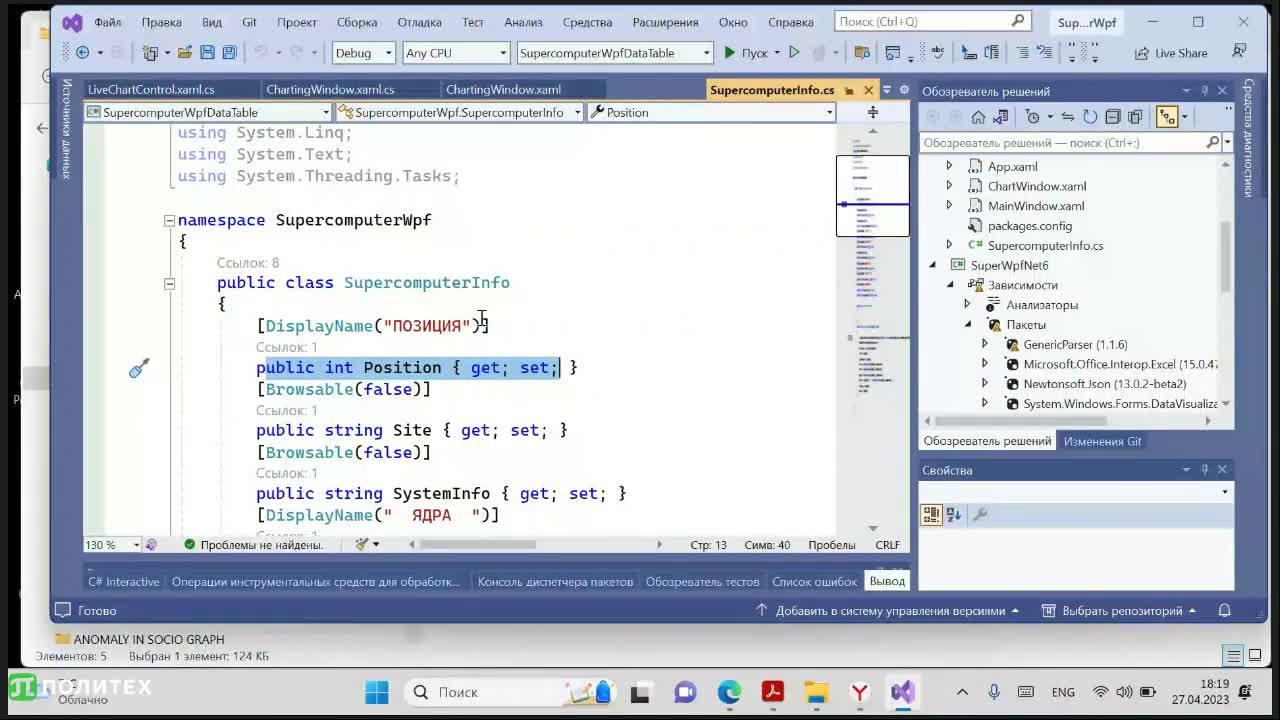Expand the GenericParser (1.1.6) package node
This screenshot has width=1280, height=720.
coord(985,344)
